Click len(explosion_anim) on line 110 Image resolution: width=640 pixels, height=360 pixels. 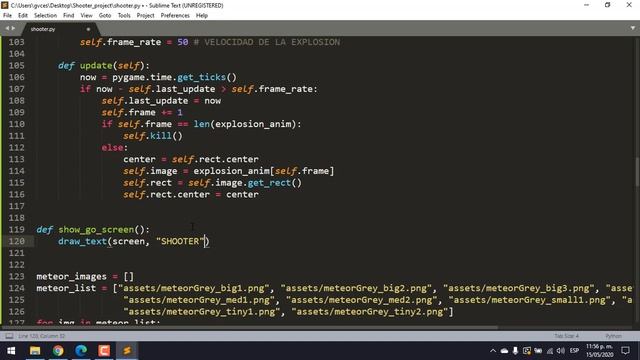coord(244,124)
